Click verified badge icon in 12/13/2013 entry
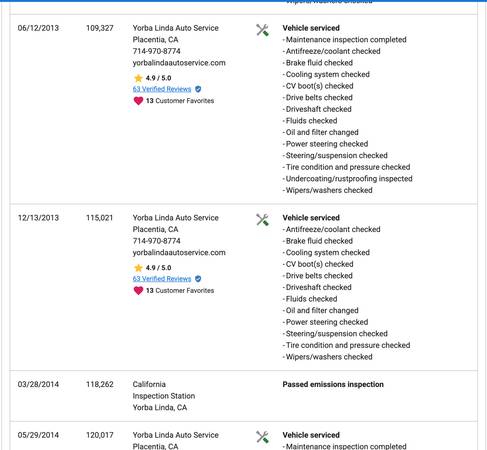Screen dimensions: 487x450 pos(198,279)
